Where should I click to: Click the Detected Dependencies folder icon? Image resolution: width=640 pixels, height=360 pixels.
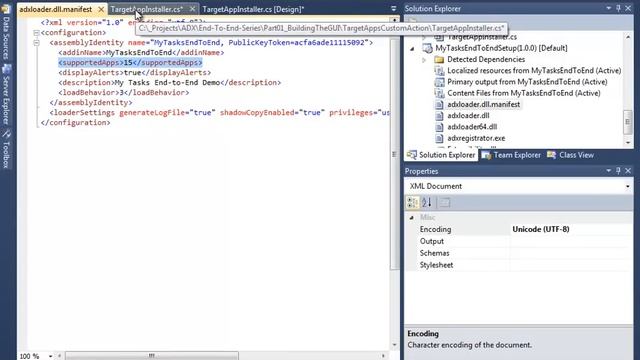point(439,60)
